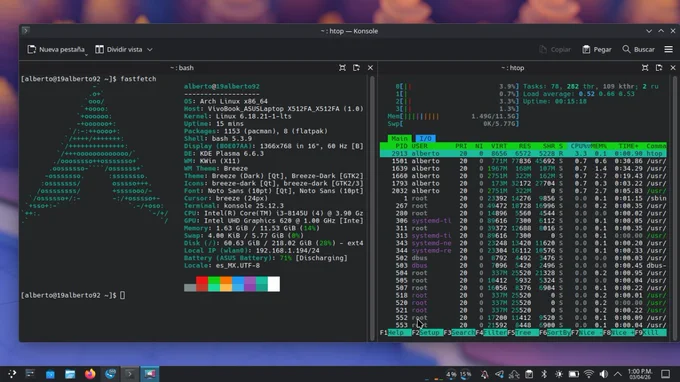The width and height of the screenshot is (680, 382).
Task: Open Wi-Fi networks tray icon
Action: pyautogui.click(x=588, y=374)
